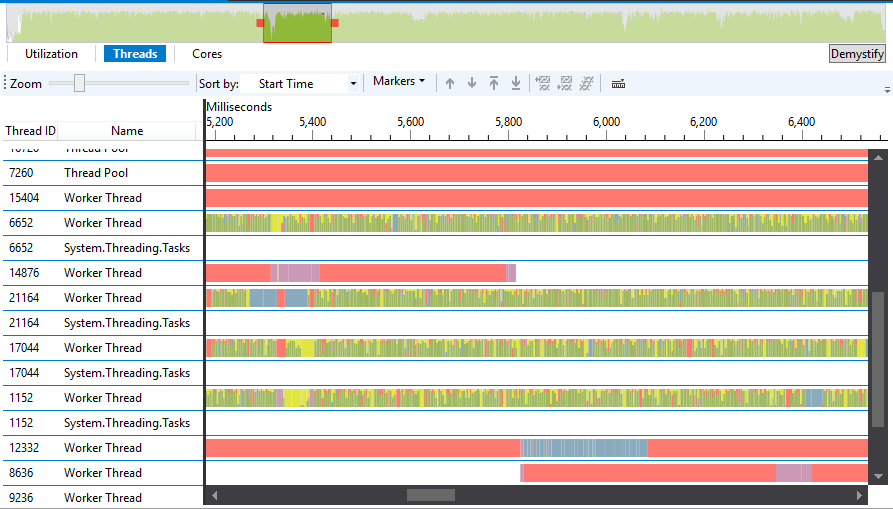Click the purple segment in thread 14876 timeline

(295, 273)
